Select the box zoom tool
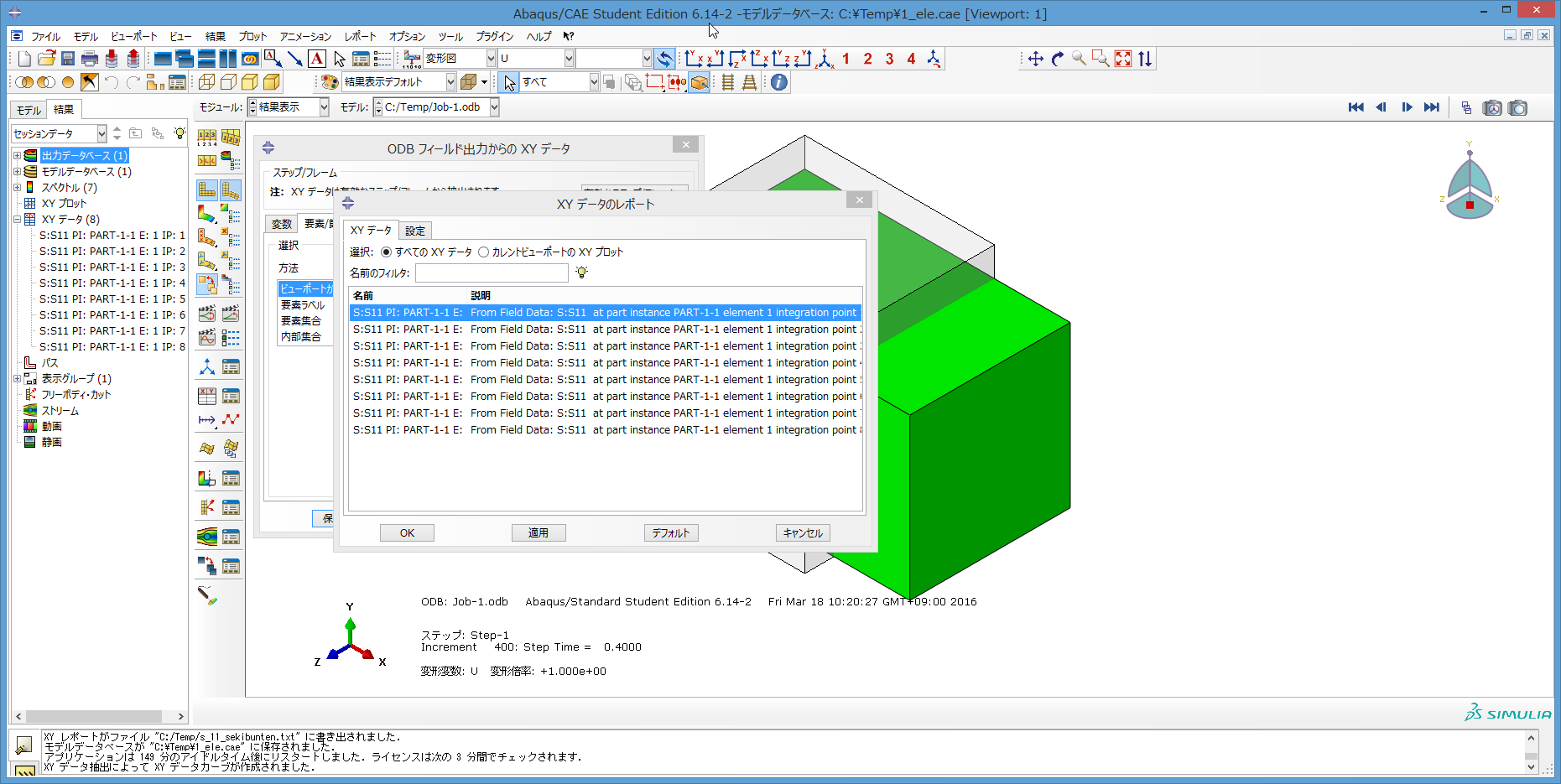This screenshot has height=784, width=1561. [x=1101, y=59]
